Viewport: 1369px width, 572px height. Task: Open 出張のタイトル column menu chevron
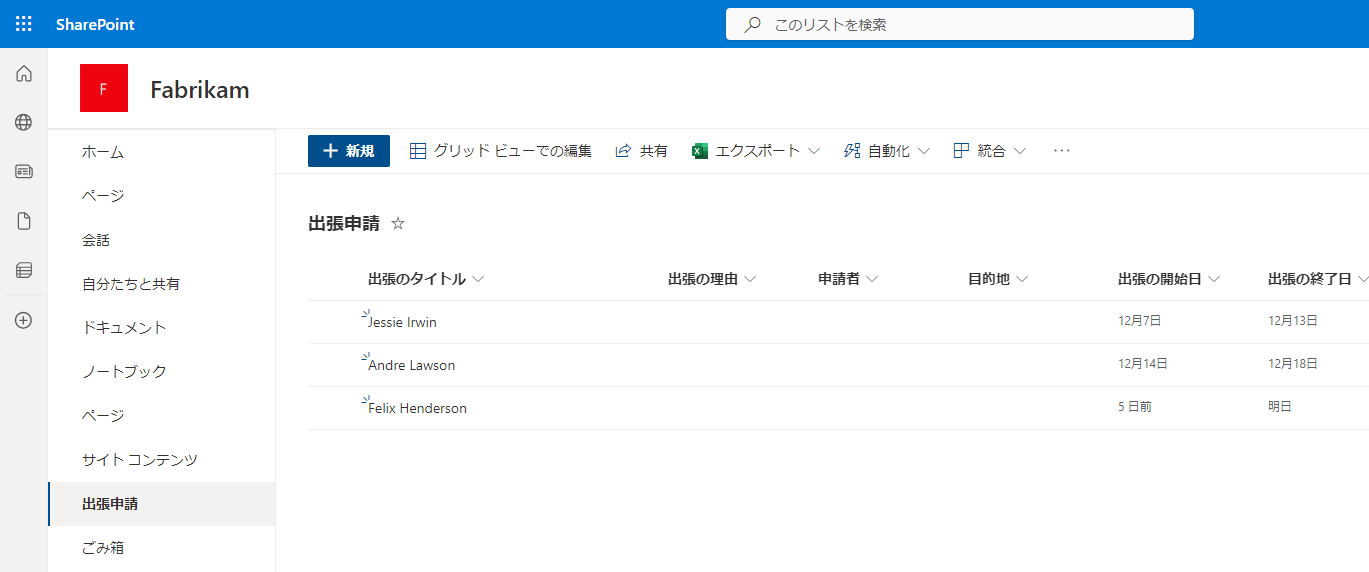coord(478,279)
